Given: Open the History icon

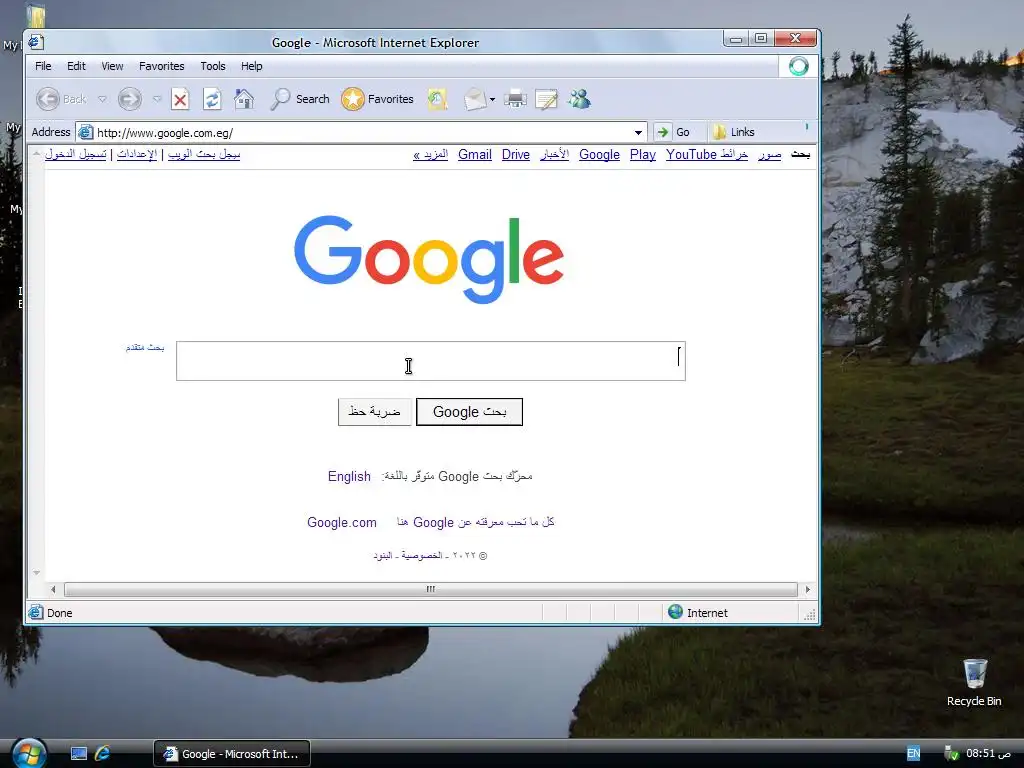Looking at the screenshot, I should point(437,99).
